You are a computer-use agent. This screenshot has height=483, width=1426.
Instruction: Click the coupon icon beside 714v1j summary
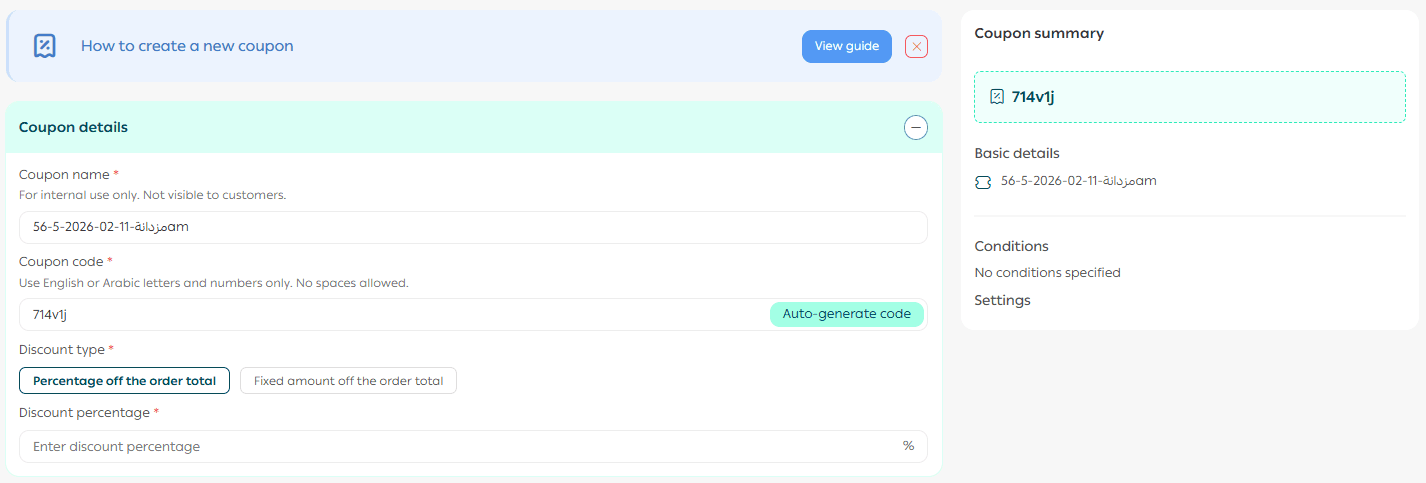click(x=996, y=97)
